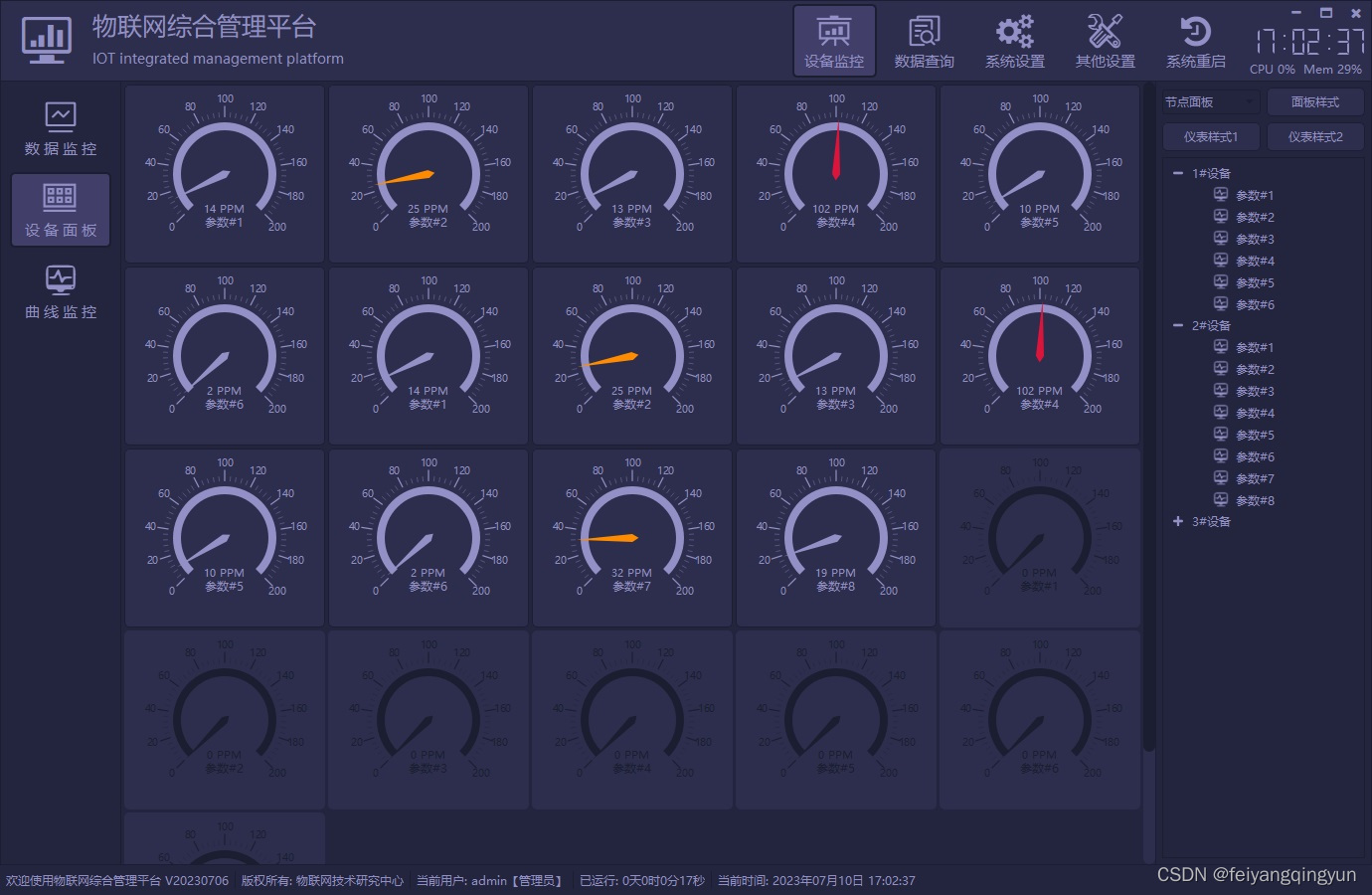
Task: Select the 1#设备 label in the tree
Action: pyautogui.click(x=1211, y=173)
